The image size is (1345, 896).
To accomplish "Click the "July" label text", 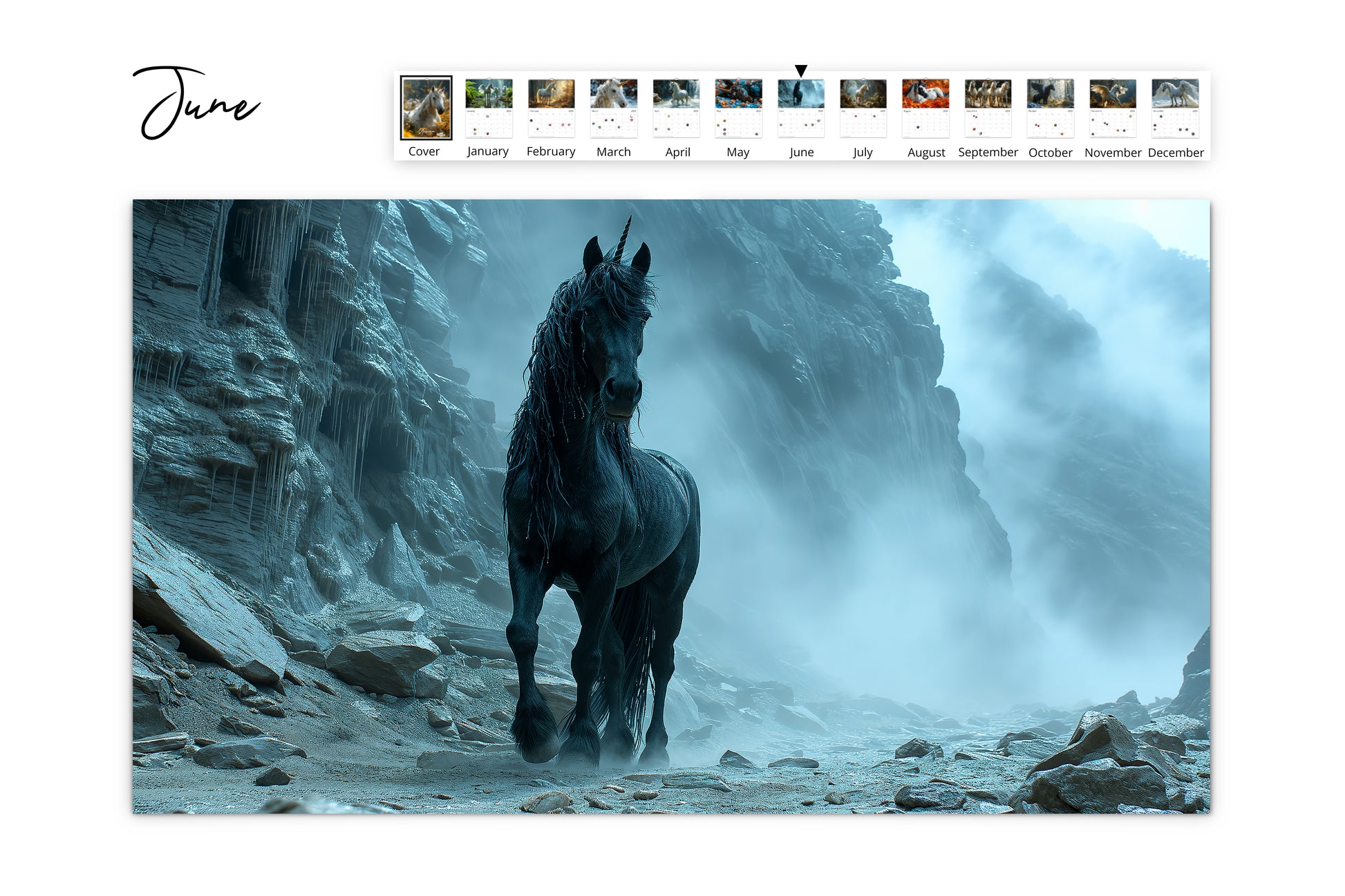I will (x=863, y=152).
